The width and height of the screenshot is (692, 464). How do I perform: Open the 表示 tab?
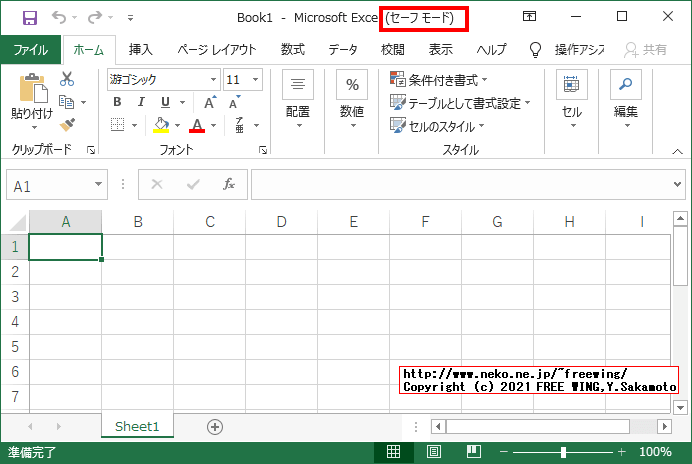[x=440, y=49]
